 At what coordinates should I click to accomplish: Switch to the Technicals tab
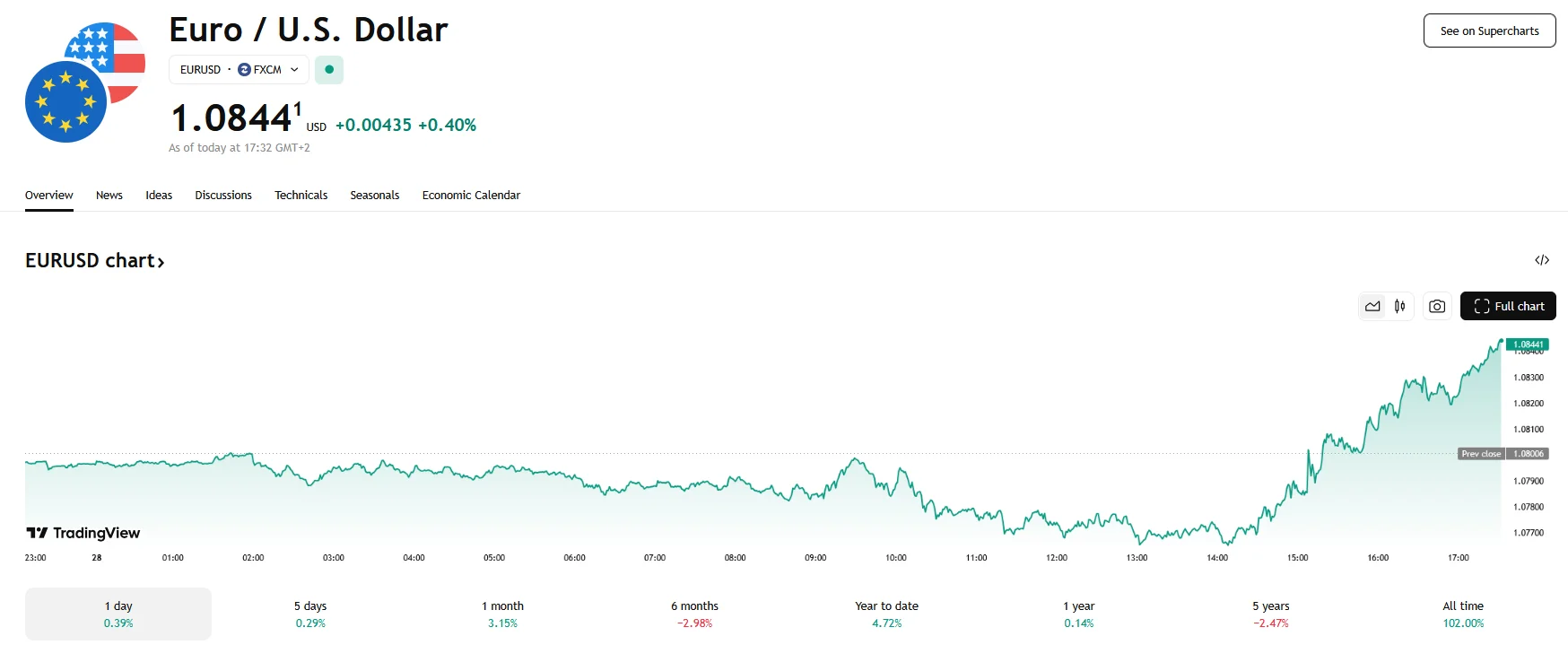click(301, 196)
